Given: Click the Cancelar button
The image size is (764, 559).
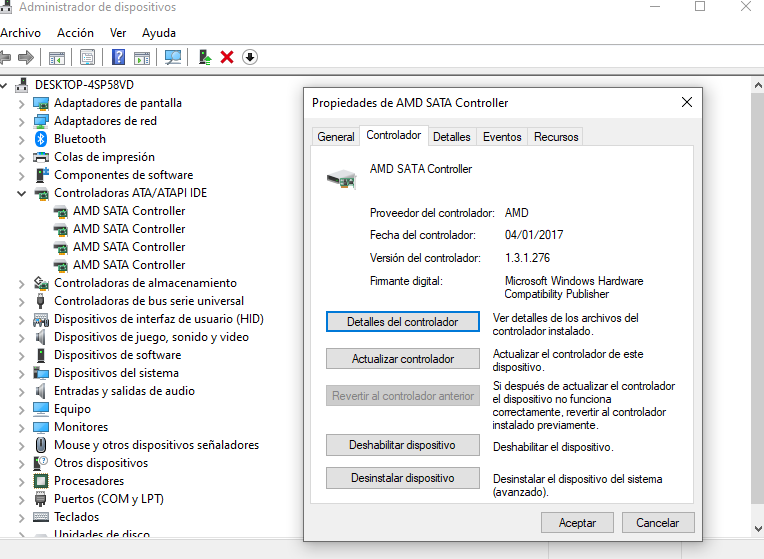Looking at the screenshot, I should [x=658, y=523].
